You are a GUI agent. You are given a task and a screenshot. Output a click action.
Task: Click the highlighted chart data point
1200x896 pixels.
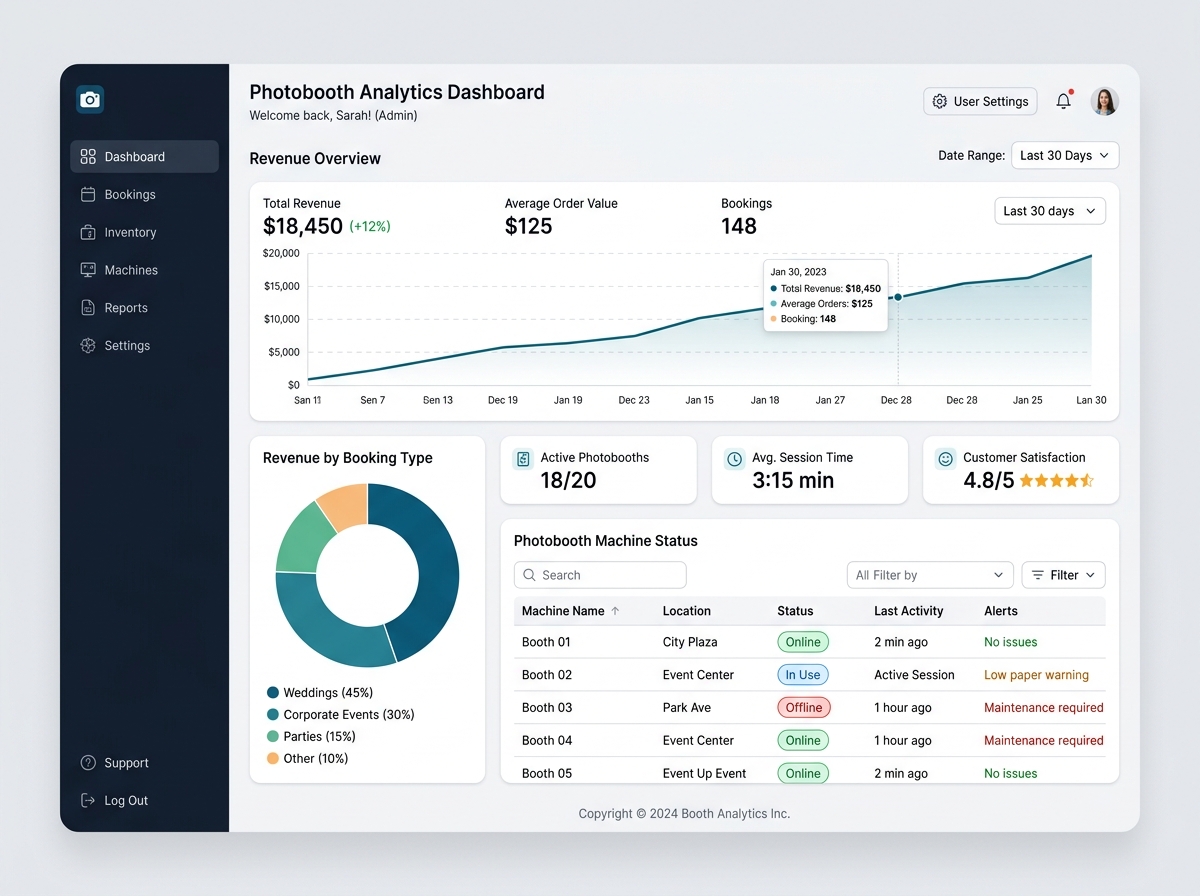pos(898,297)
